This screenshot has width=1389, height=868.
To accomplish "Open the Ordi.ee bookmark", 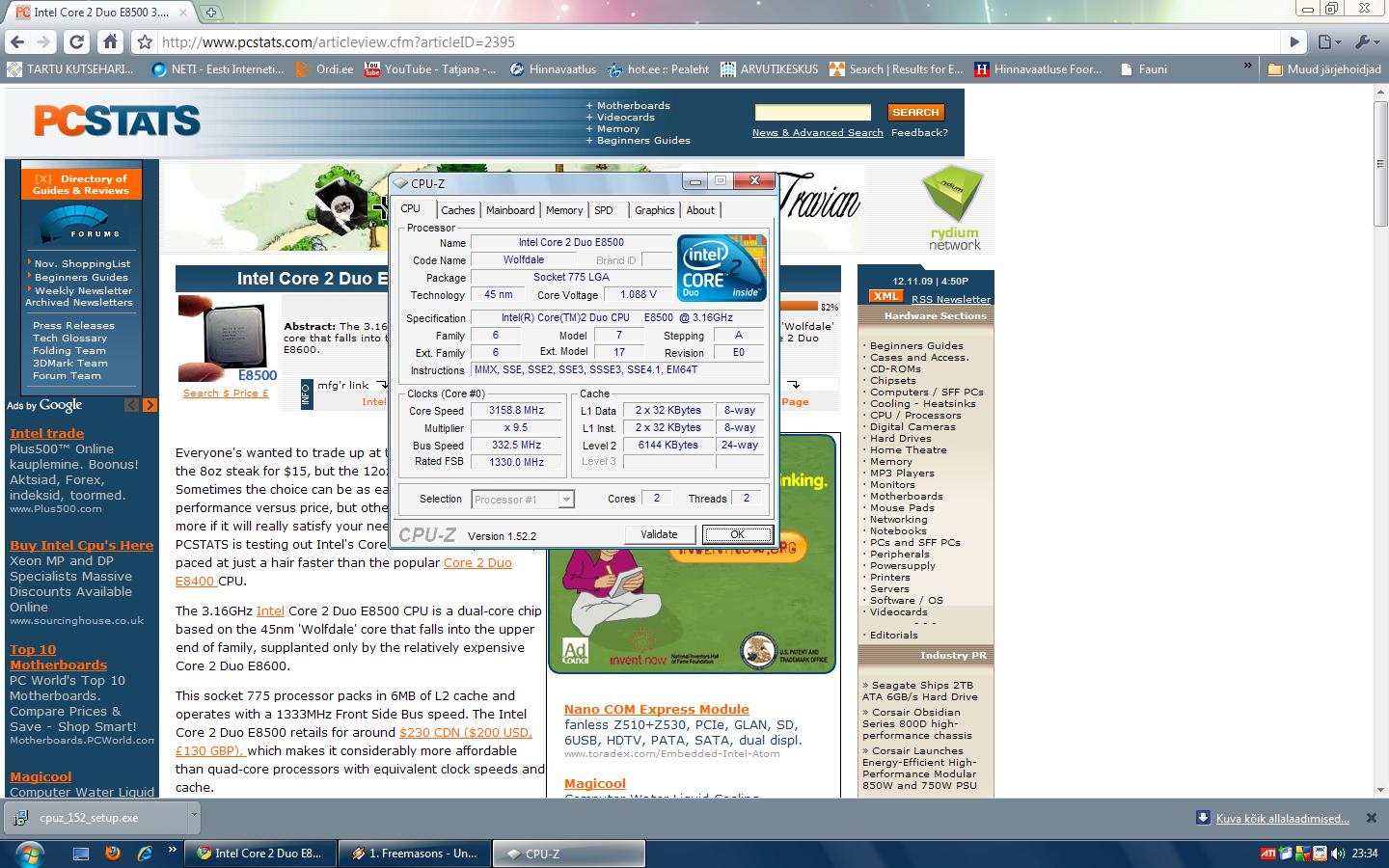I will coord(325,69).
